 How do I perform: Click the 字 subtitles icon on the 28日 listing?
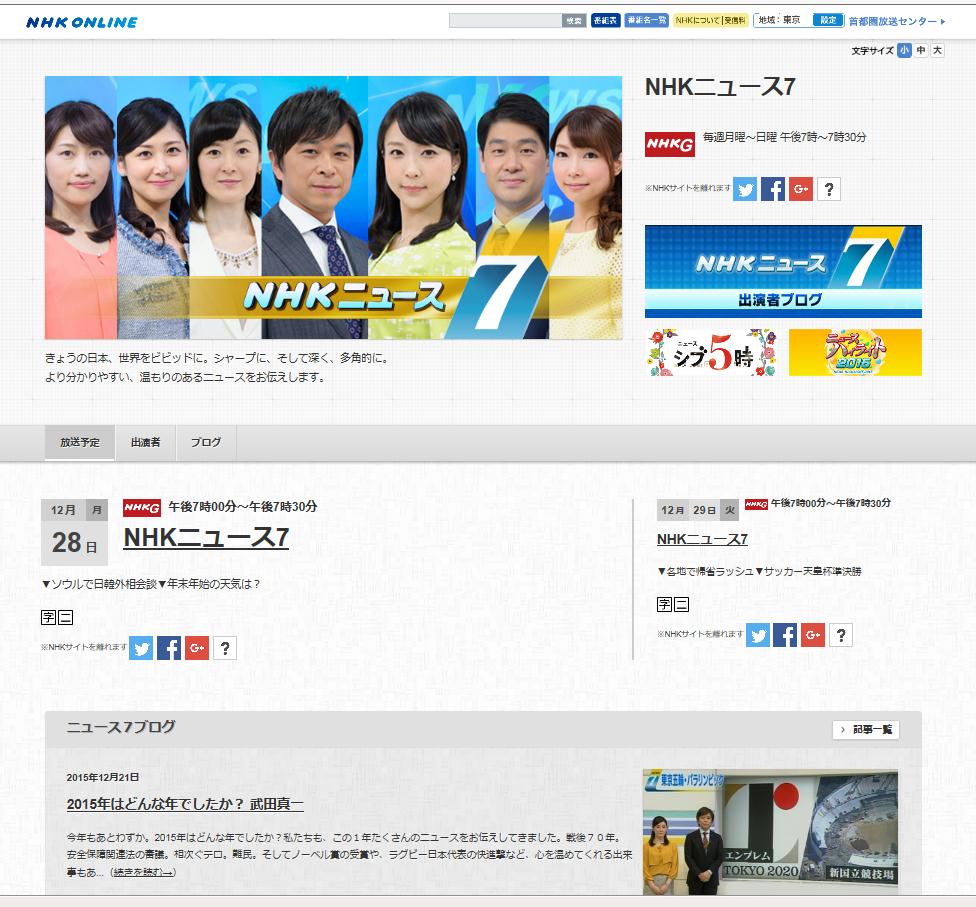click(49, 617)
